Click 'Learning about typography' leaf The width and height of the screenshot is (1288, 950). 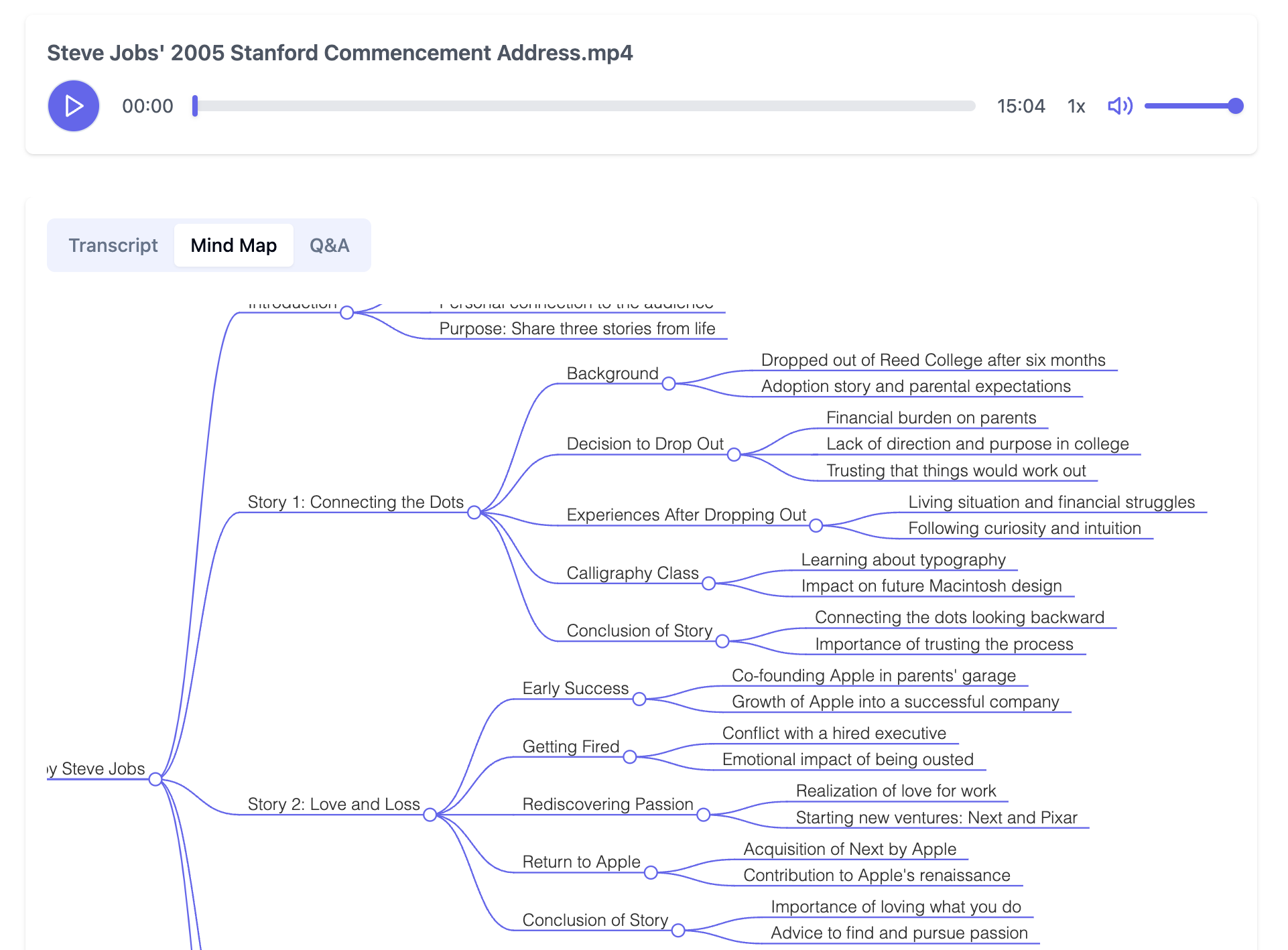point(903,559)
